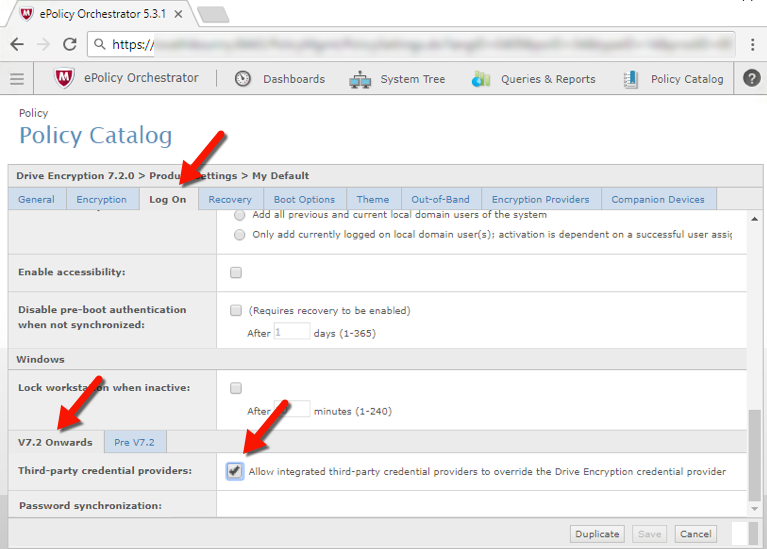Click 'Drive Encryption 7.2.0' breadcrumb text
767x549 pixels.
click(75, 176)
